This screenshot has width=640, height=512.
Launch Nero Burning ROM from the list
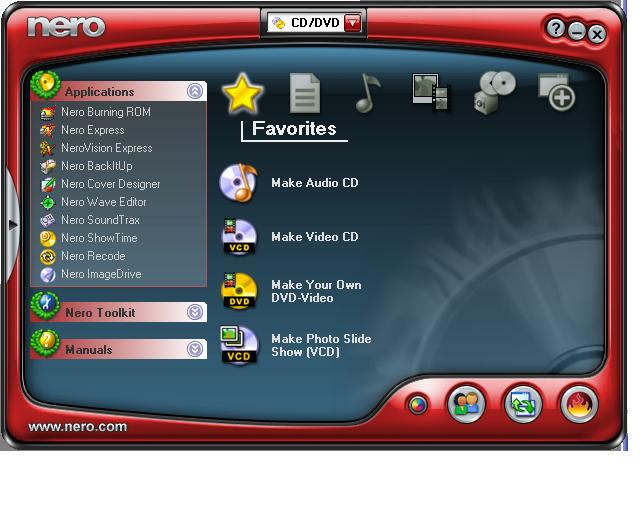pyautogui.click(x=106, y=112)
